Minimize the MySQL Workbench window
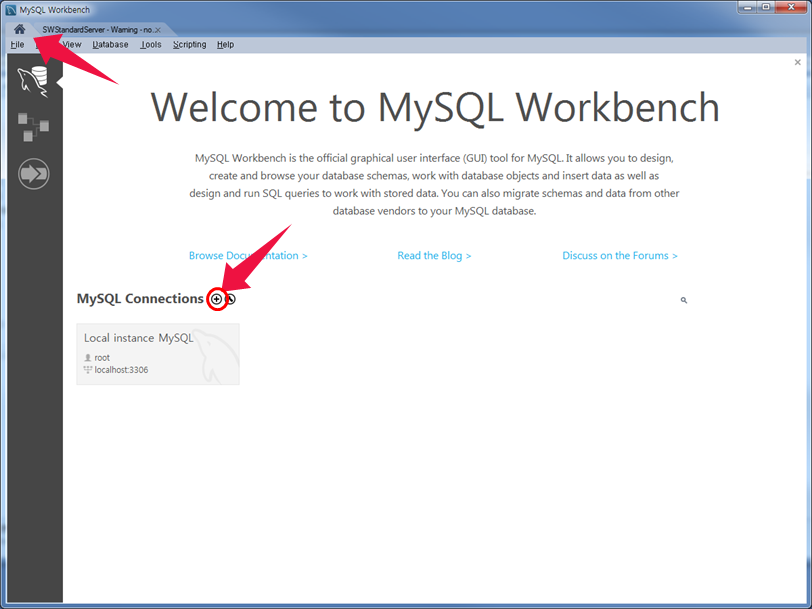812x609 pixels. pyautogui.click(x=747, y=7)
